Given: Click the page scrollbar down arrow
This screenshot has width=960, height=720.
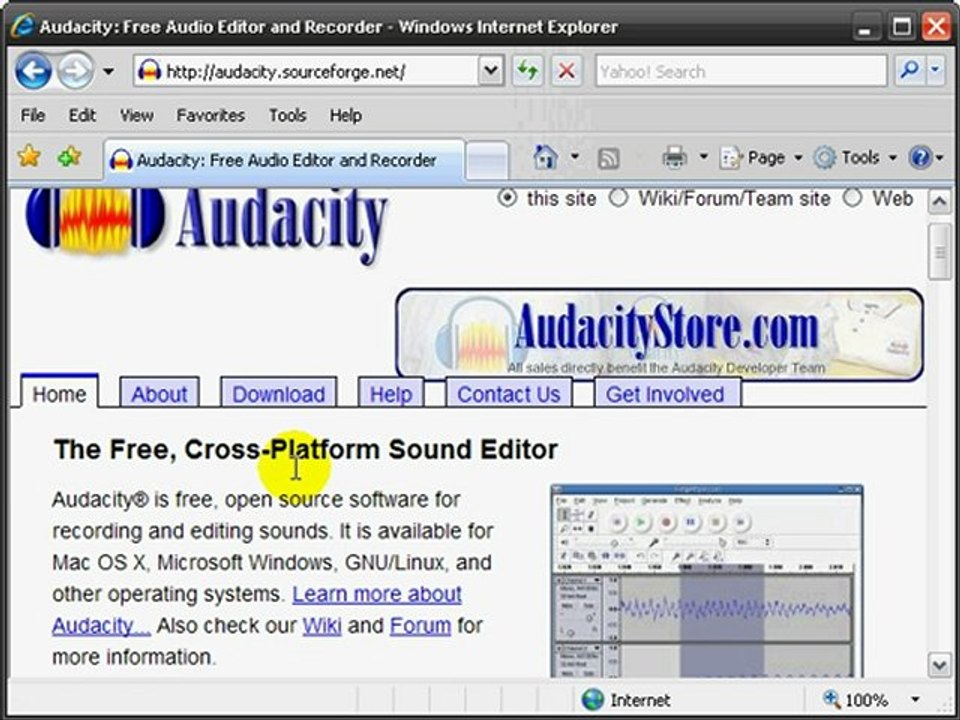Looking at the screenshot, I should [x=940, y=664].
